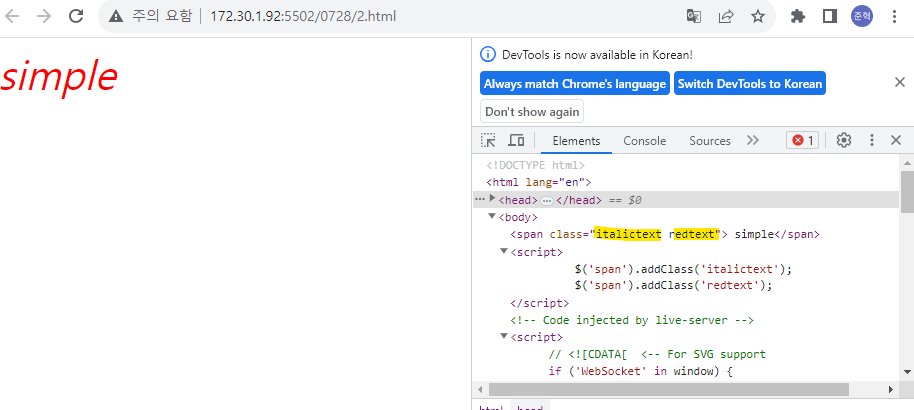This screenshot has height=410, width=914.
Task: Select the closing </script> tag line
Action: [539, 303]
